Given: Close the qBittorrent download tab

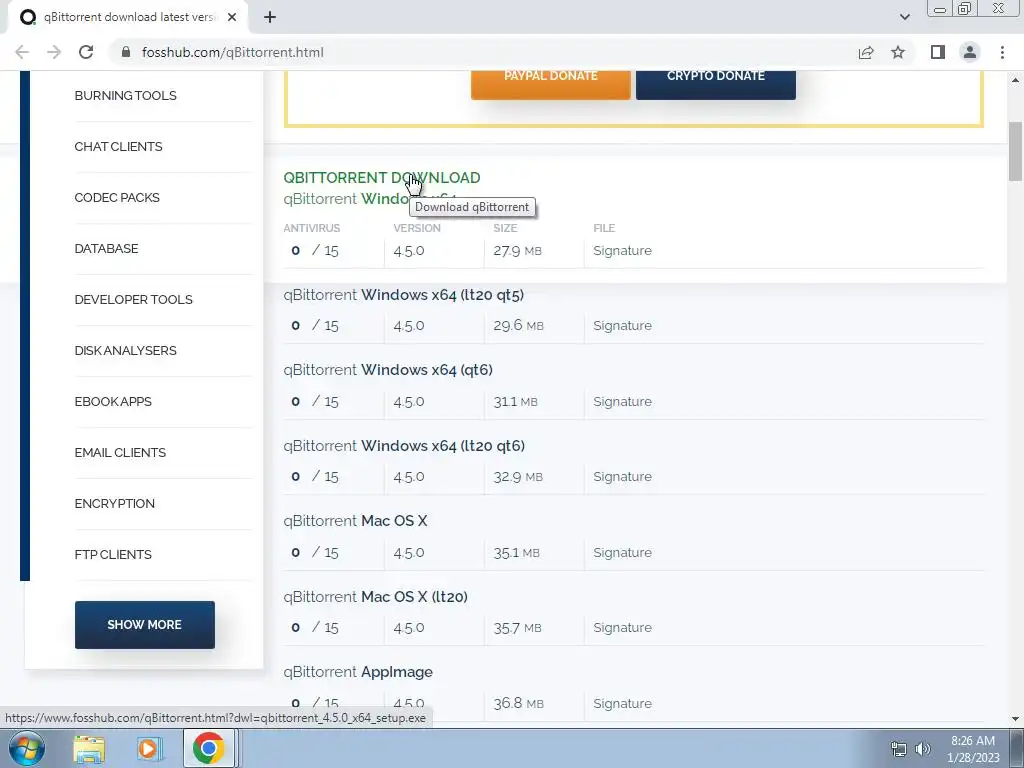Looking at the screenshot, I should 232,17.
